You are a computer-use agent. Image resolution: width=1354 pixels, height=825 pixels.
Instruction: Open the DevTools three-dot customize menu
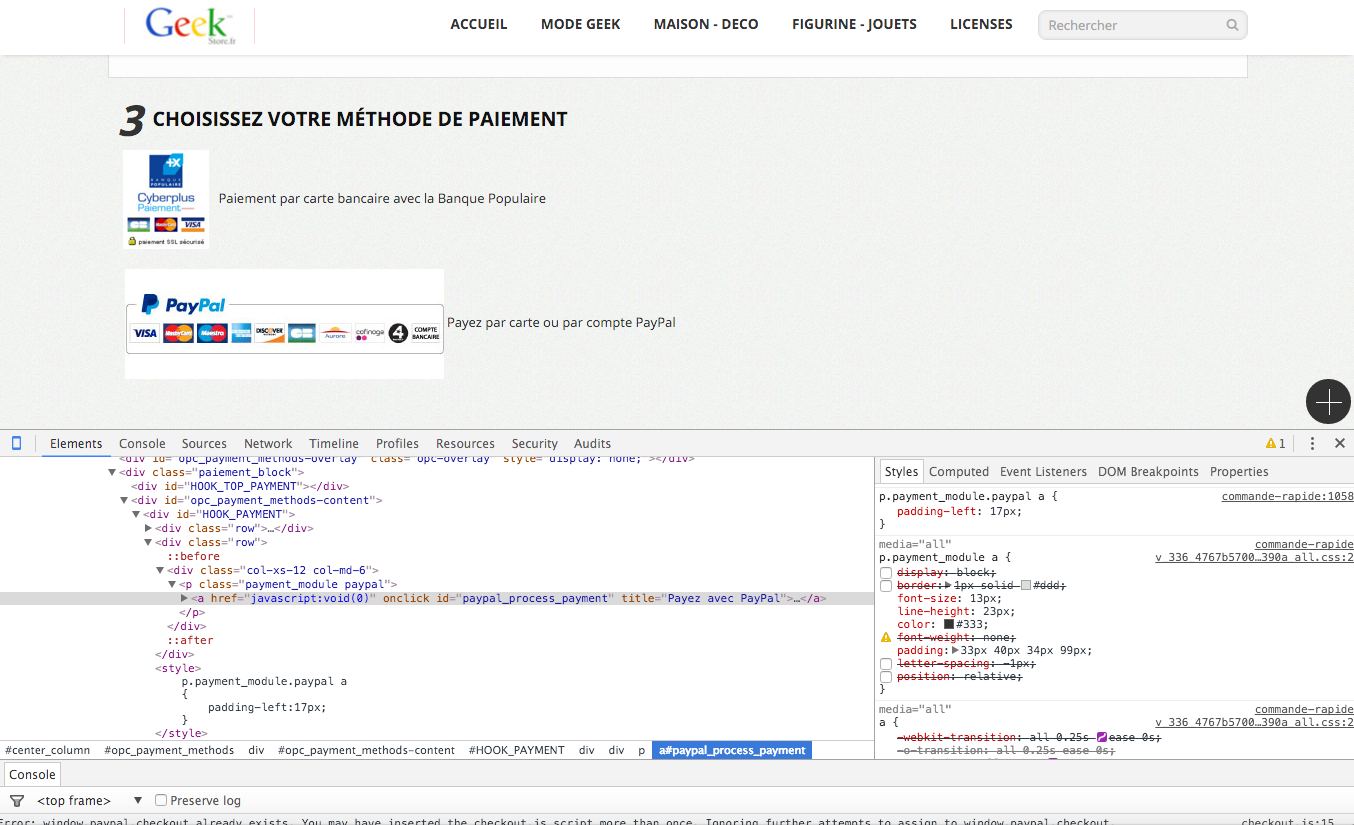pyautogui.click(x=1312, y=443)
